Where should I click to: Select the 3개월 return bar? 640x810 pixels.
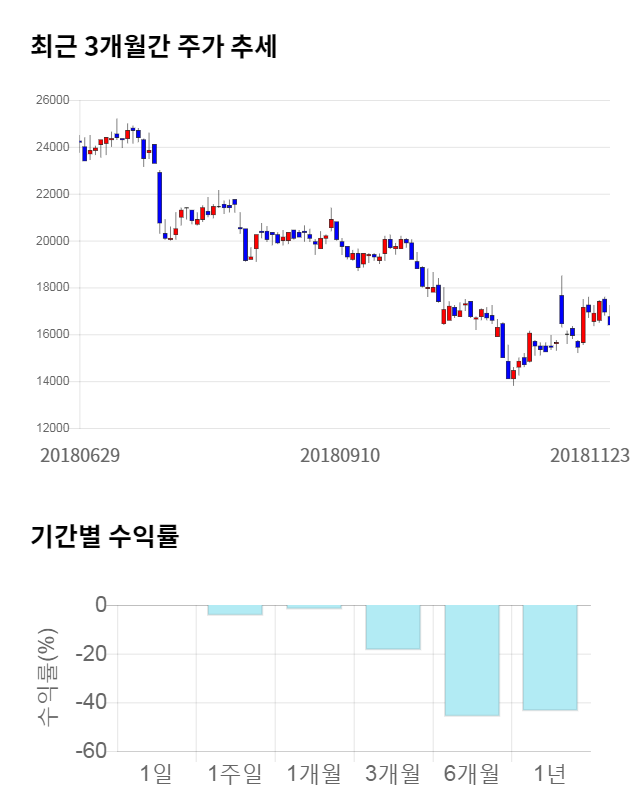point(392,627)
